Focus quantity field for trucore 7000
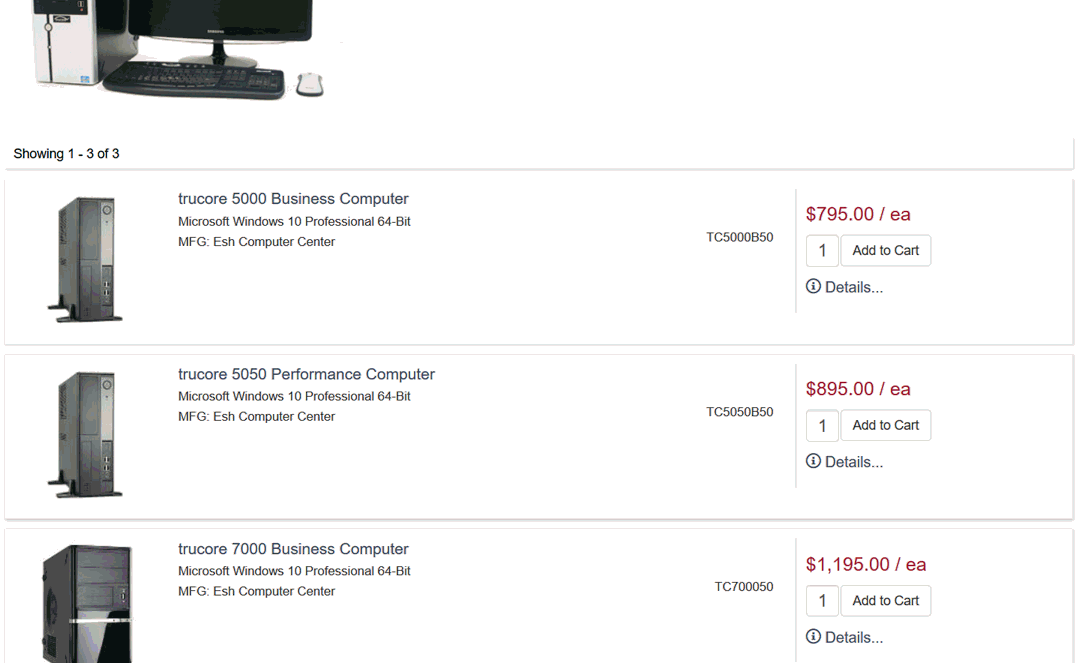The width and height of the screenshot is (1085, 663). (822, 601)
